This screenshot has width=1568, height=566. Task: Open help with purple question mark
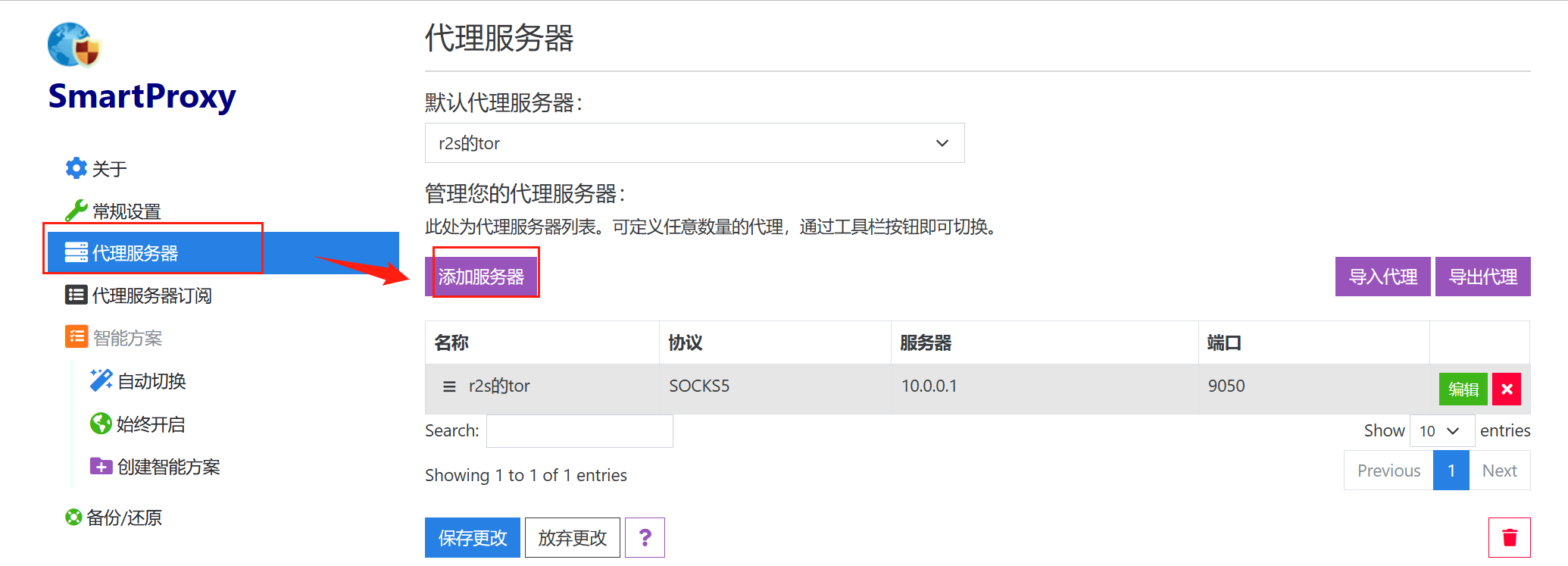[645, 537]
